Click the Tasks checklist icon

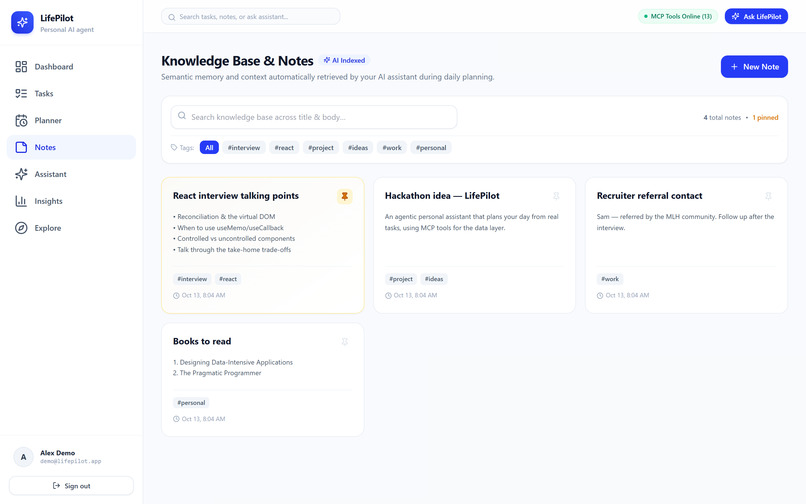click(21, 94)
